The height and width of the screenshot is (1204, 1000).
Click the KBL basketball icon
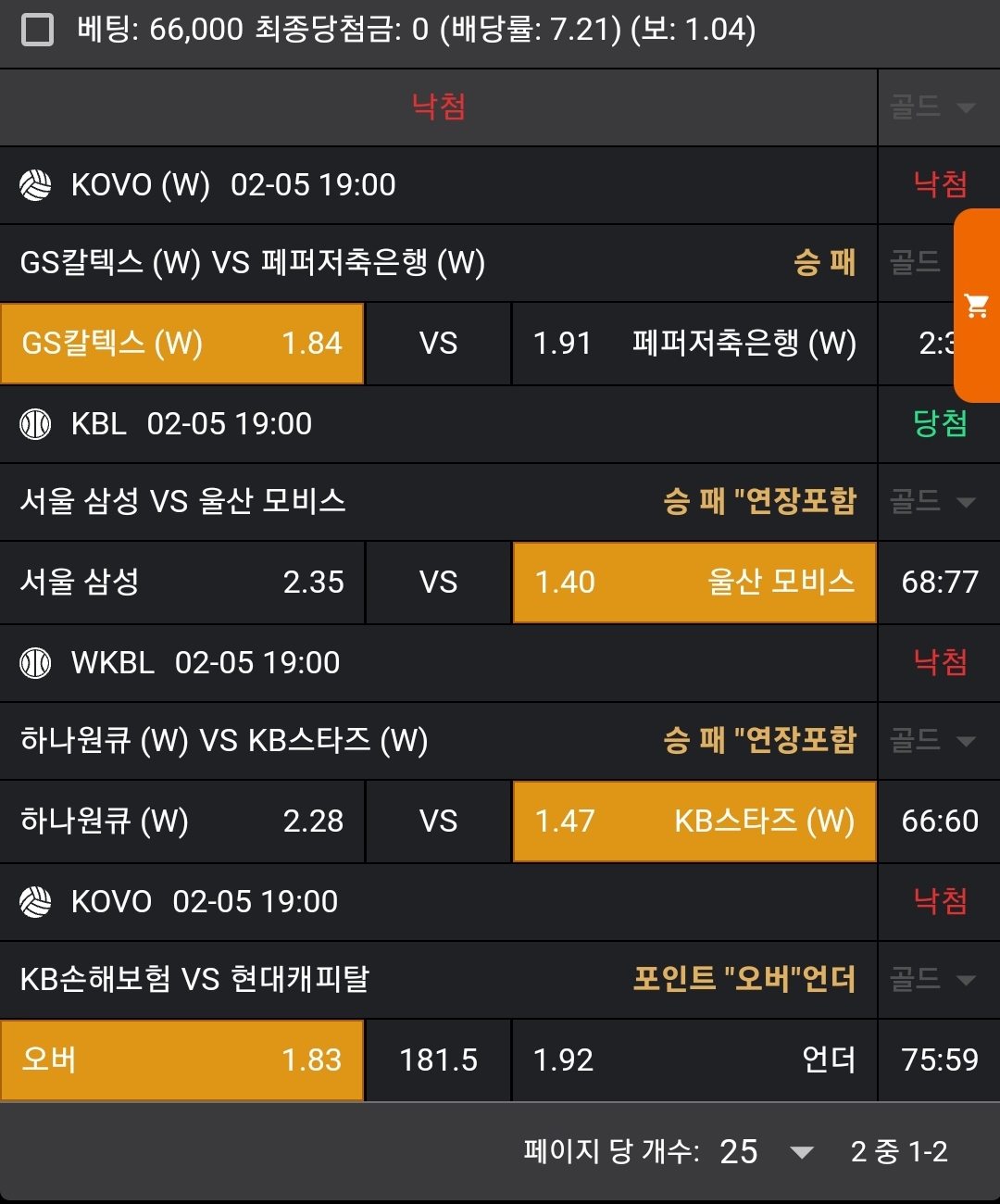pos(36,424)
